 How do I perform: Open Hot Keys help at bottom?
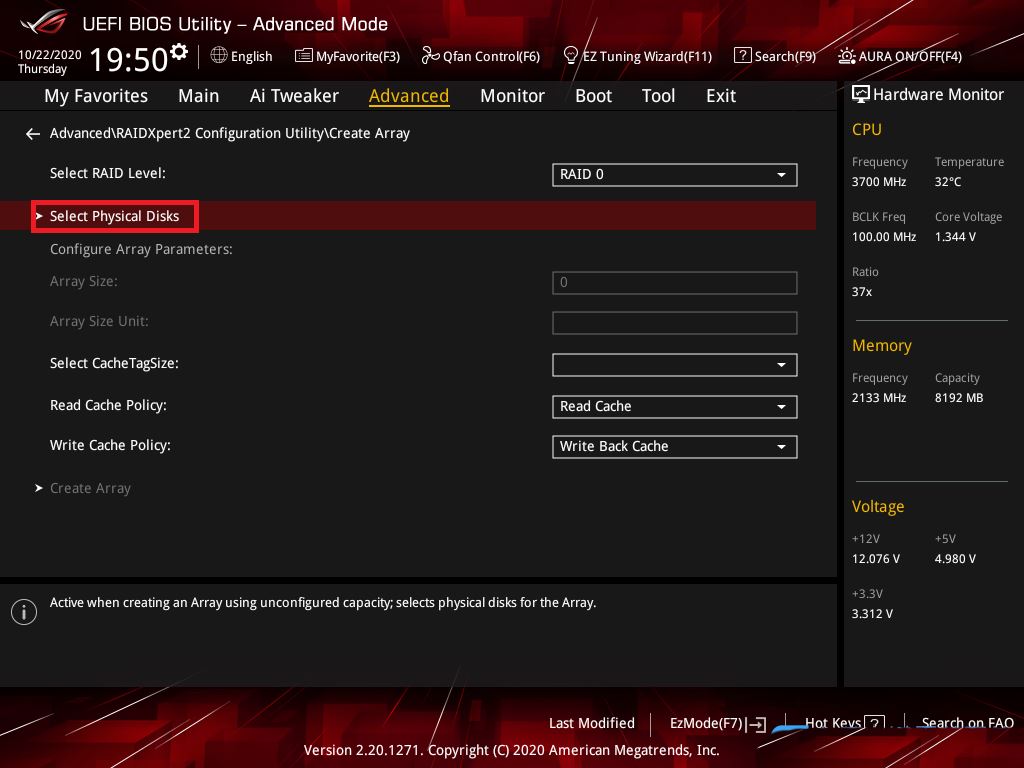click(843, 723)
